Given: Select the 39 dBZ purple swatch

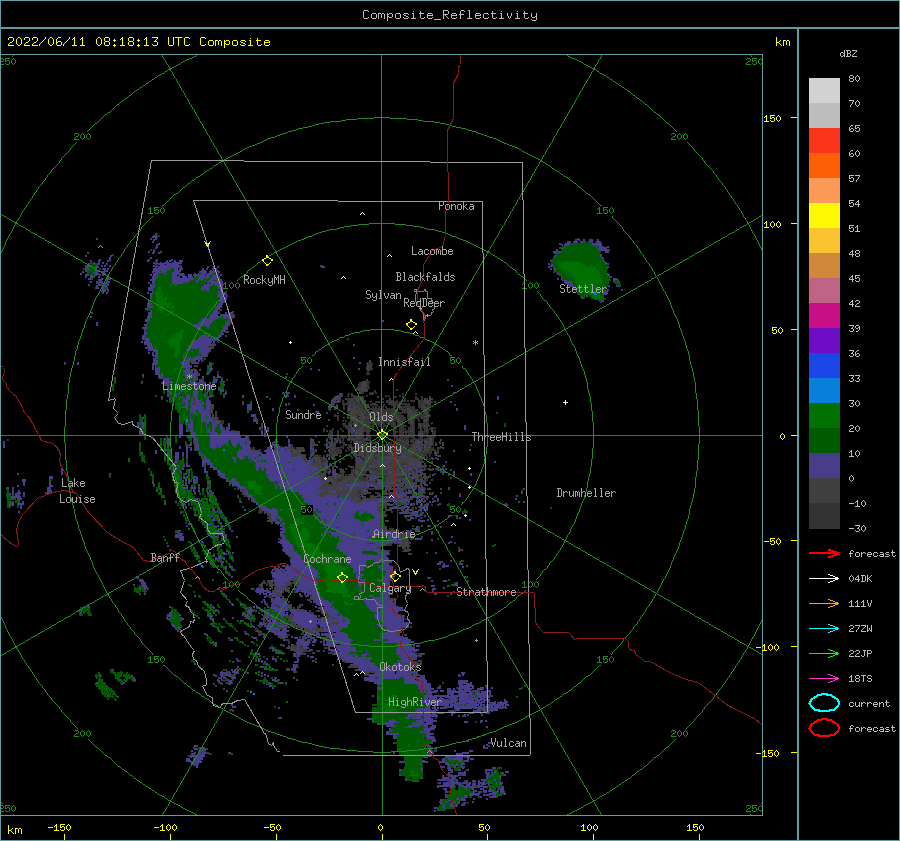Looking at the screenshot, I should pos(824,340).
